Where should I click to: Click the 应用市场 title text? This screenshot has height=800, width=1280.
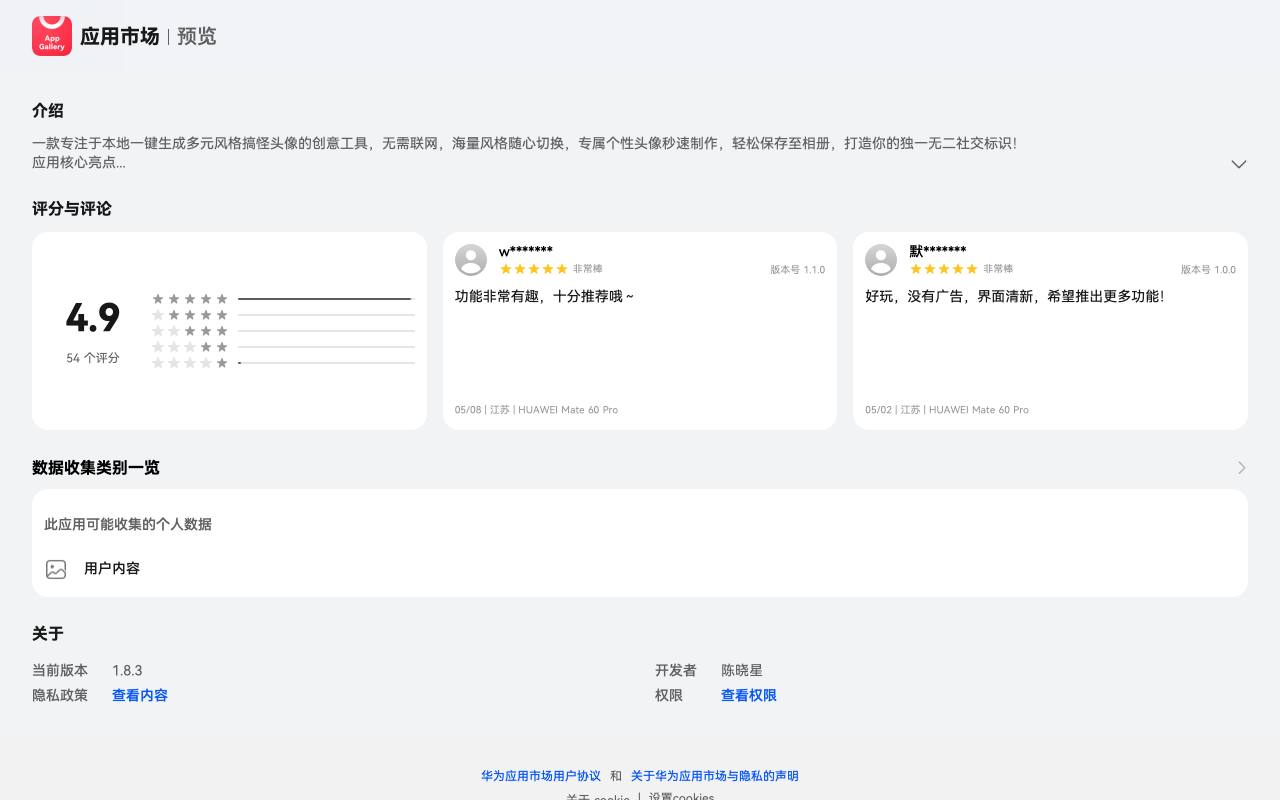(x=119, y=36)
